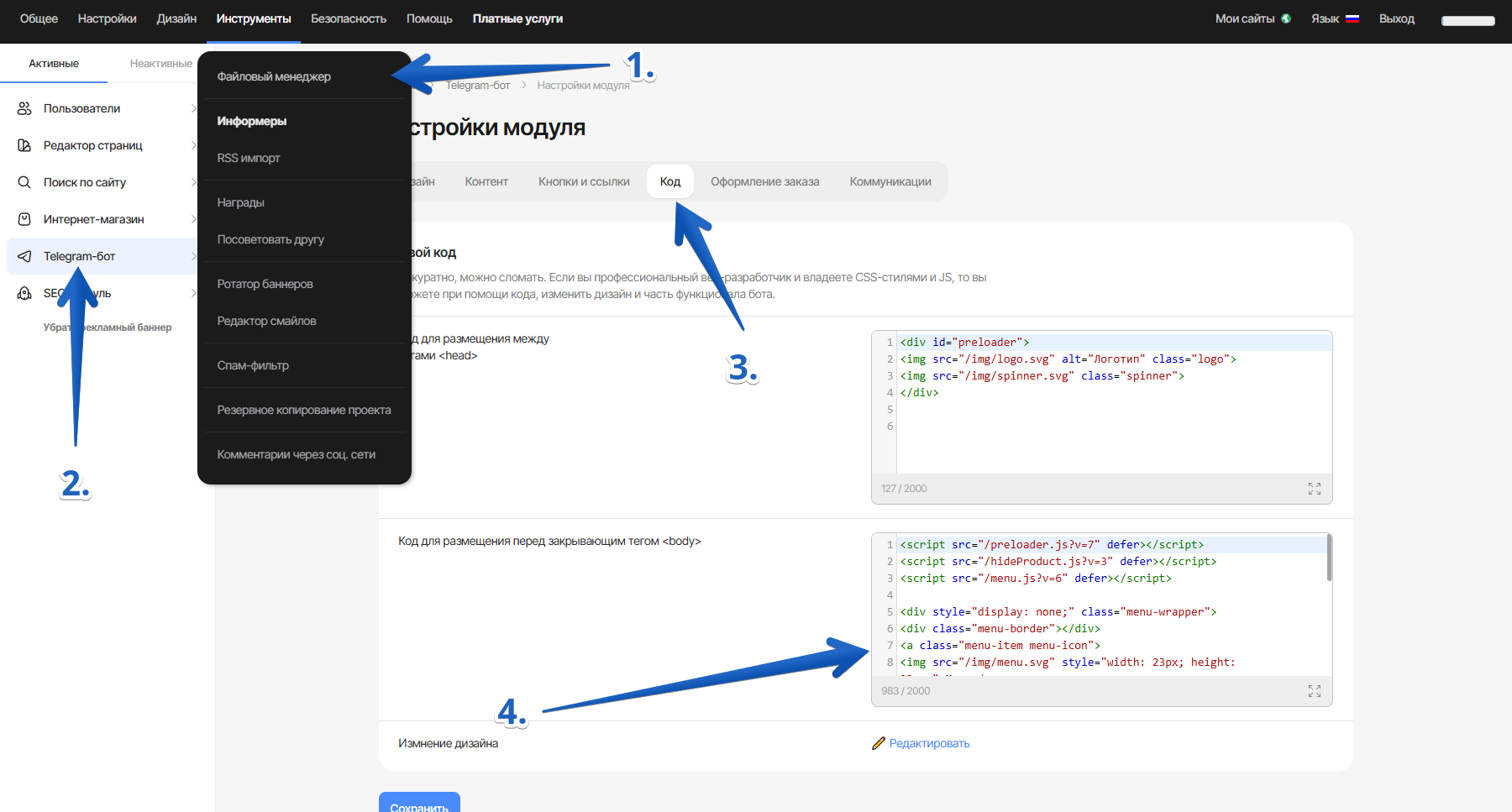Click the 127 / 2000 character counter
Image resolution: width=1512 pixels, height=812 pixels.
[x=904, y=489]
